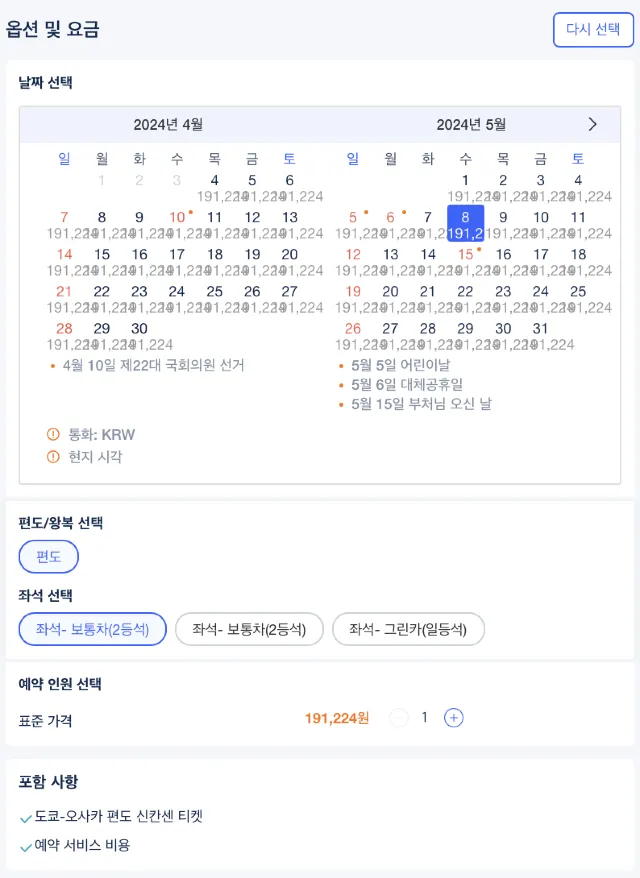Click 다시 선택 reset button

[594, 30]
